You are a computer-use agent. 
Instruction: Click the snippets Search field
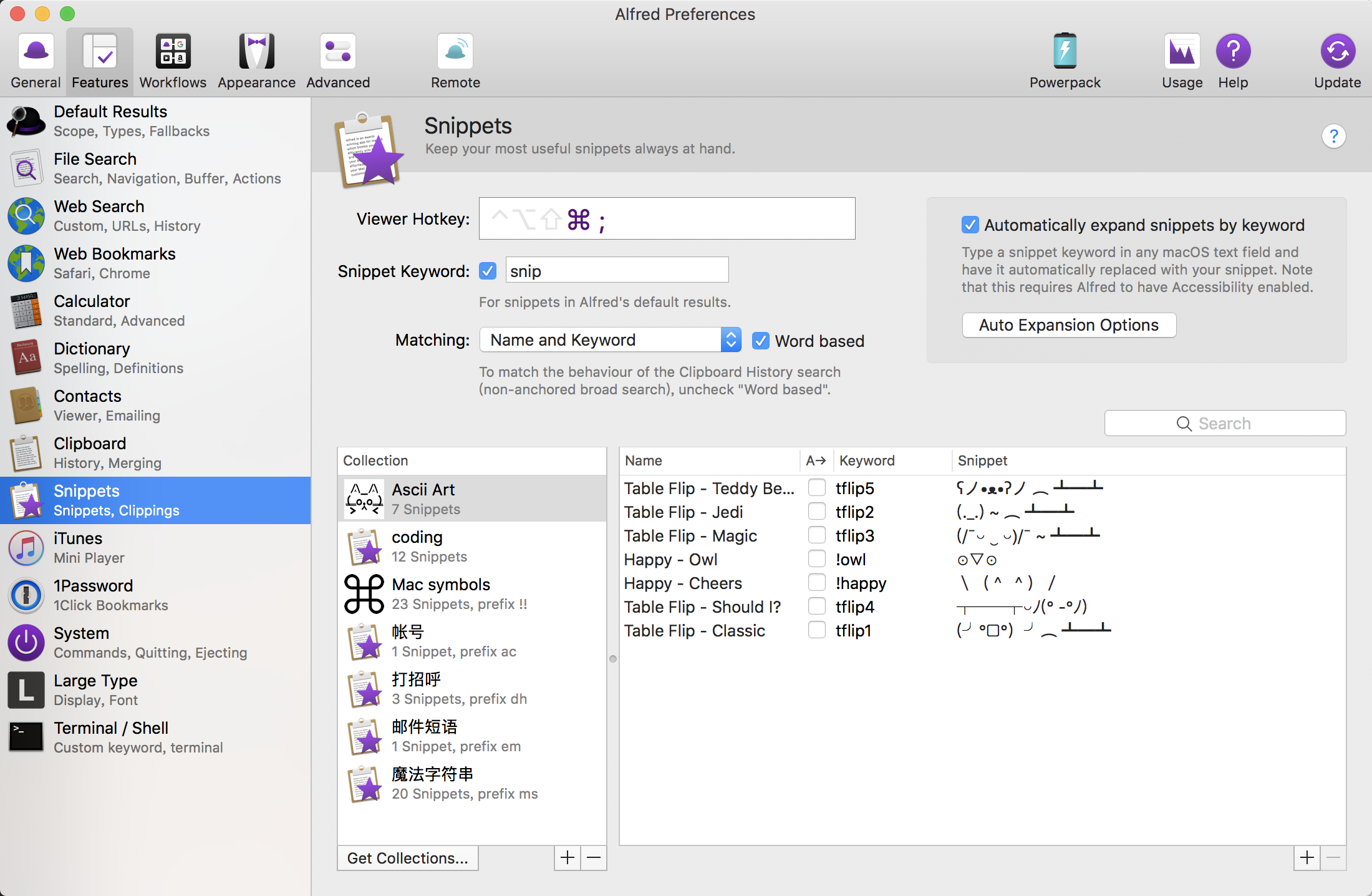tap(1225, 423)
